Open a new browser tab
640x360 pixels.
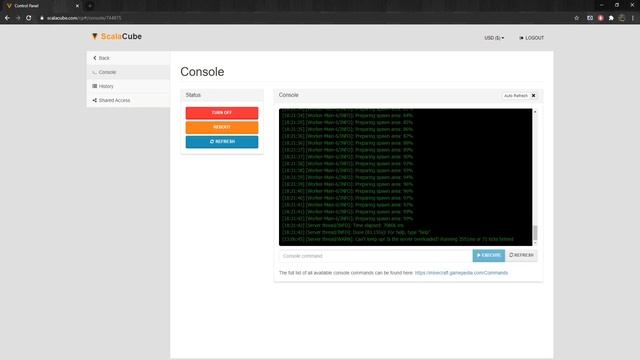coord(90,6)
